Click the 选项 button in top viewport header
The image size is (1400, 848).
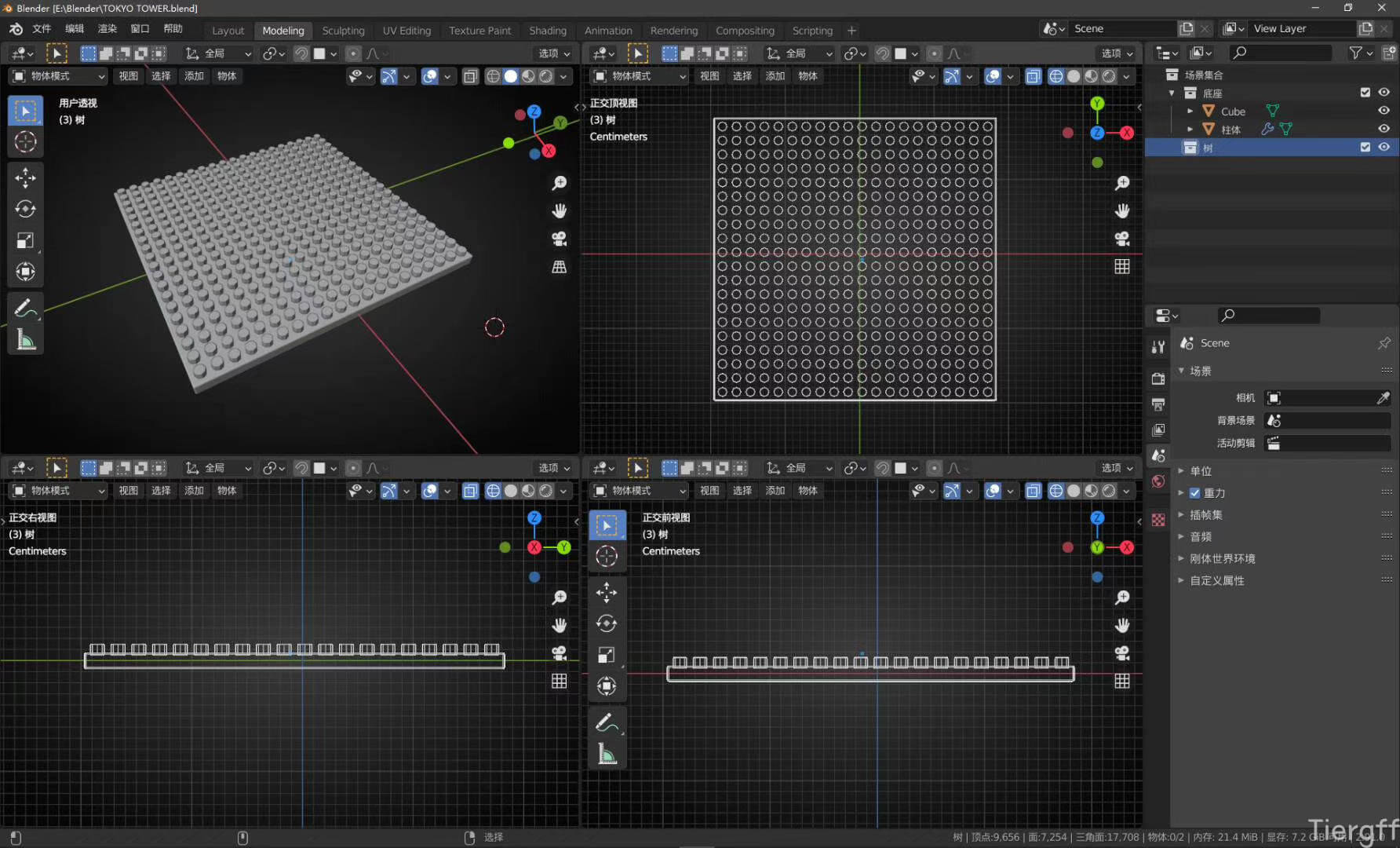(1117, 53)
